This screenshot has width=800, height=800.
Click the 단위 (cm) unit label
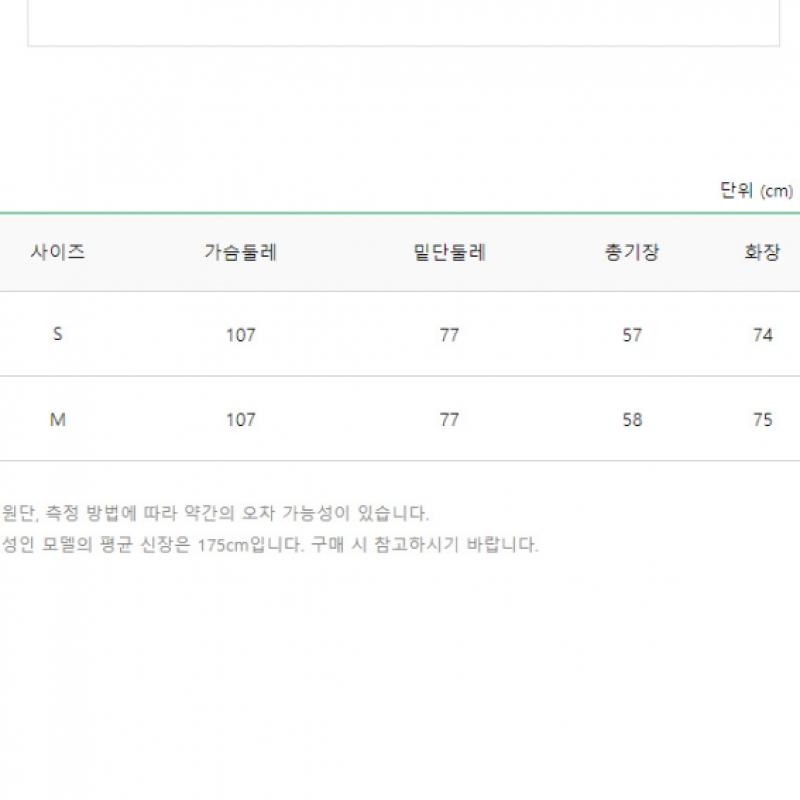tap(756, 191)
